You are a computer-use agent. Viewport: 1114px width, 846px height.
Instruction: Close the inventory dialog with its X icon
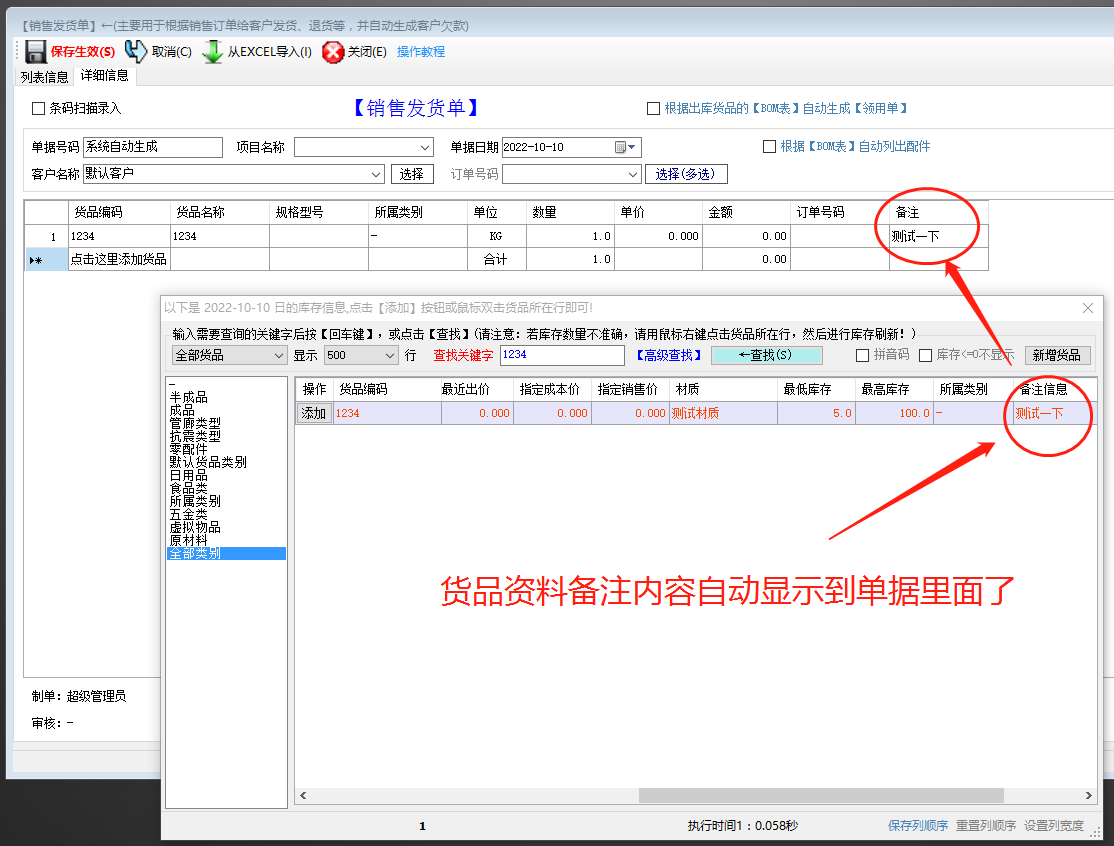click(1088, 308)
